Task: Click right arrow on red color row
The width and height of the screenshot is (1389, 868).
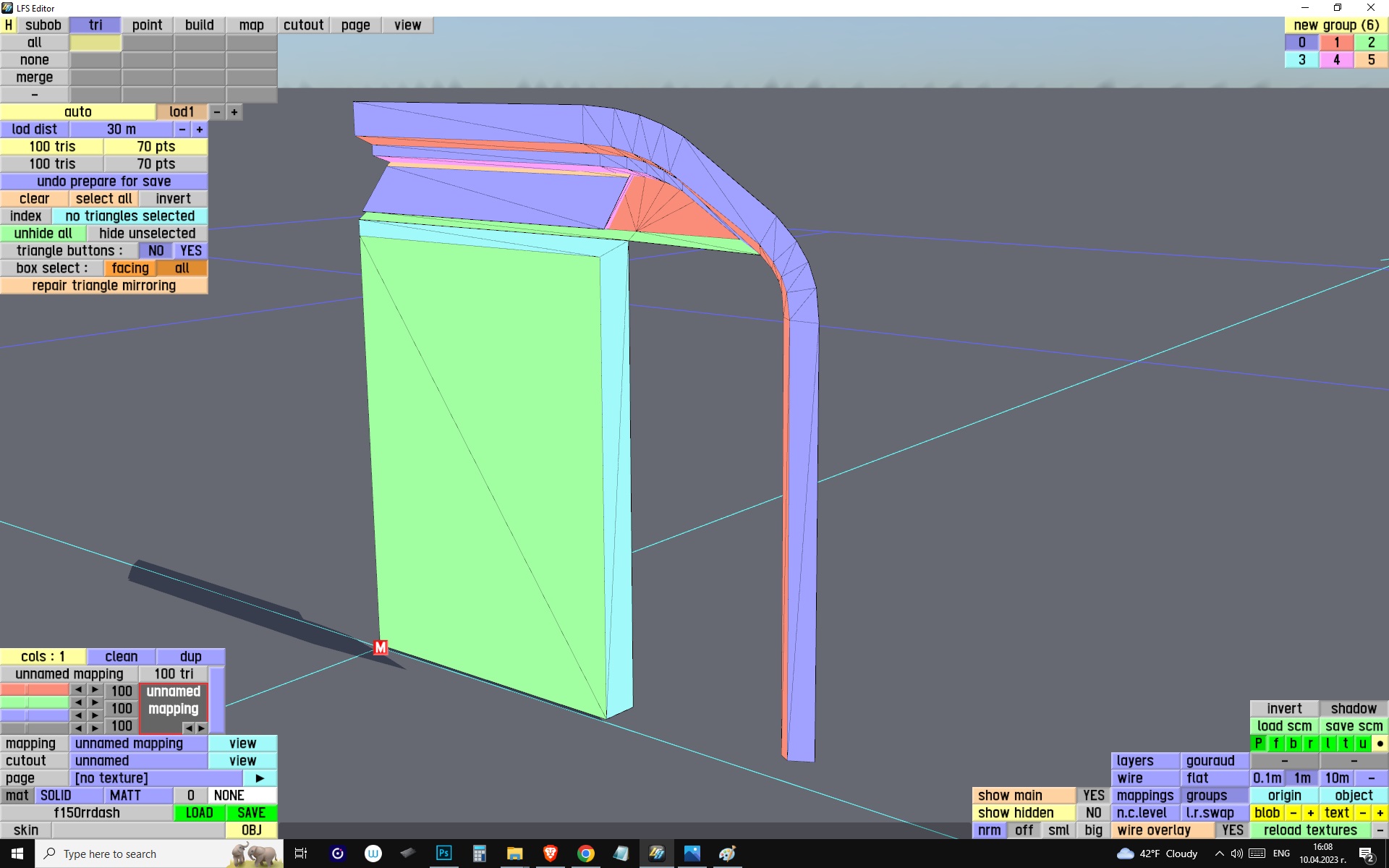Action: [x=95, y=690]
